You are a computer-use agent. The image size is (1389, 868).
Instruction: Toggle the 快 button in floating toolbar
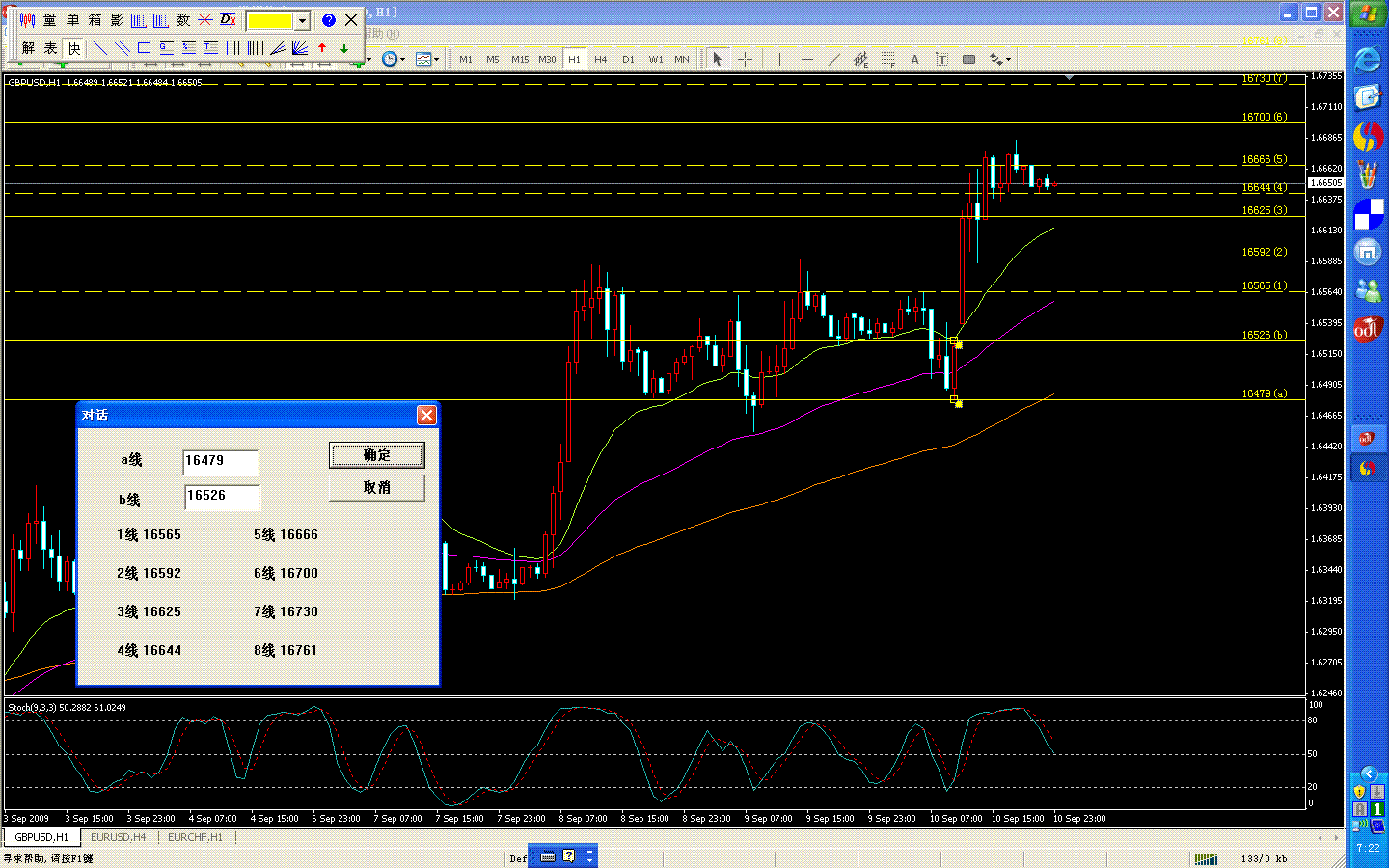[x=73, y=47]
